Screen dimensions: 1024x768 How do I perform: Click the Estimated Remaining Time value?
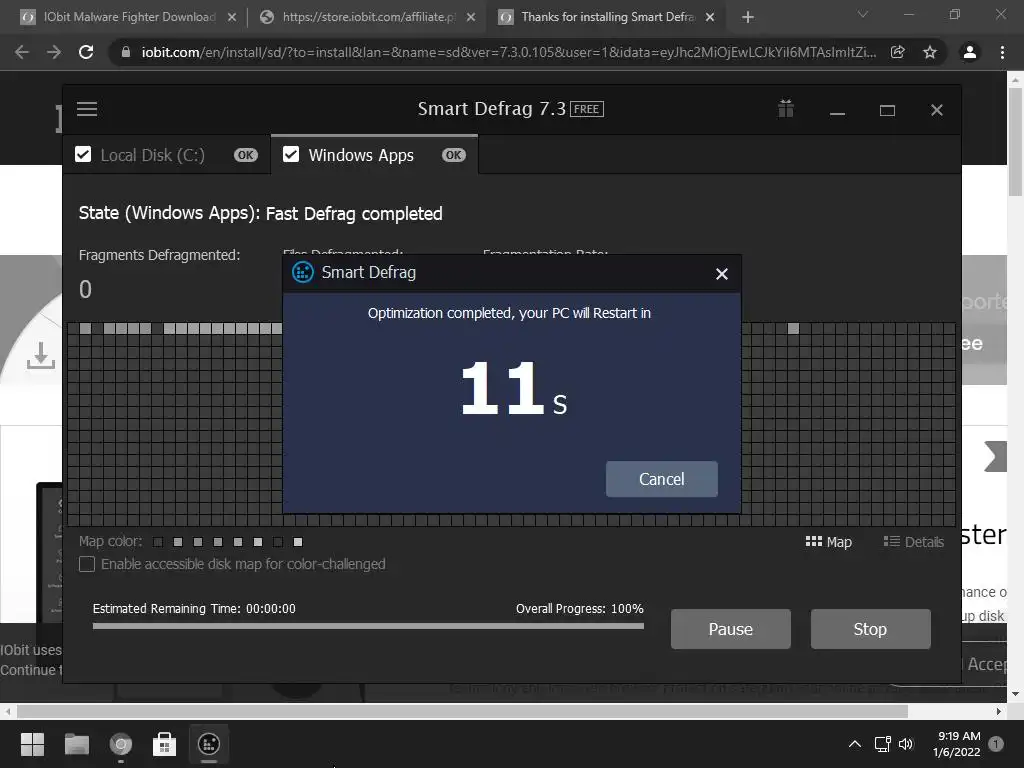(270, 609)
